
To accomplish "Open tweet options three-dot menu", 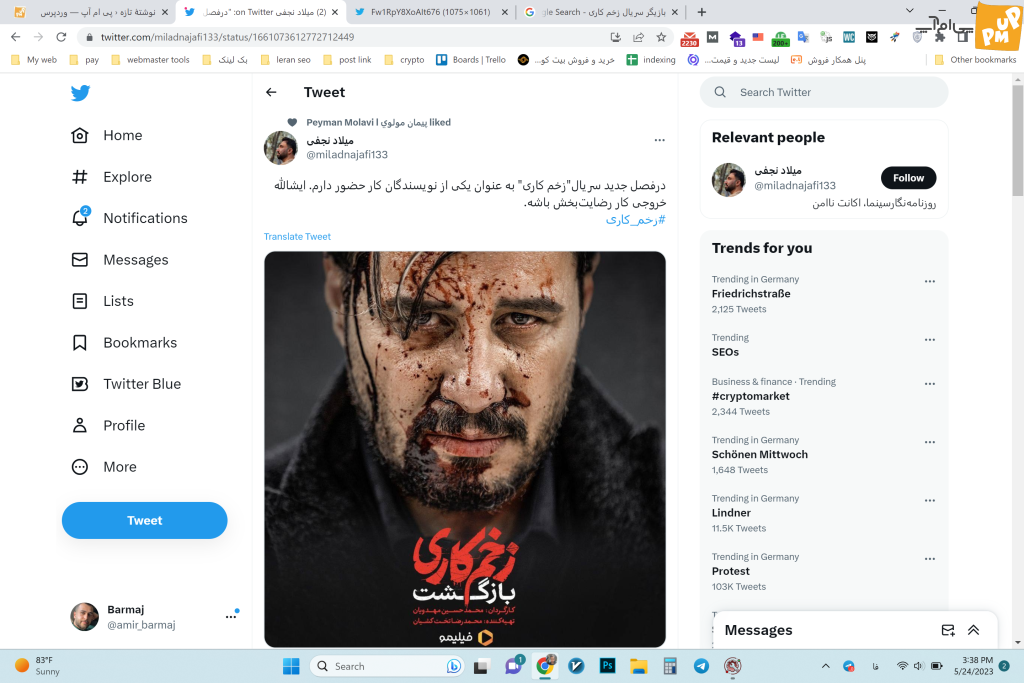I will click(x=660, y=140).
